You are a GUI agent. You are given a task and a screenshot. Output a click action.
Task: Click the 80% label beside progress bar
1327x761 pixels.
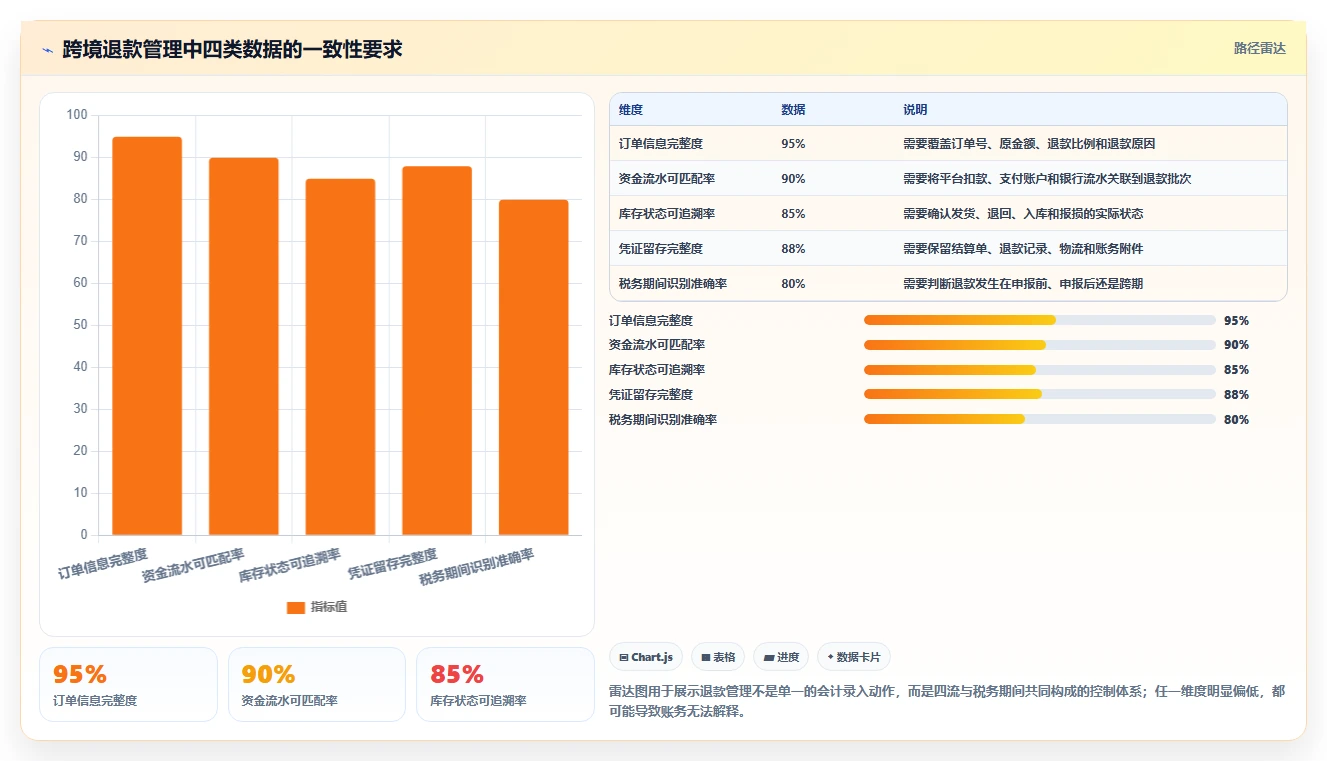tap(1236, 420)
